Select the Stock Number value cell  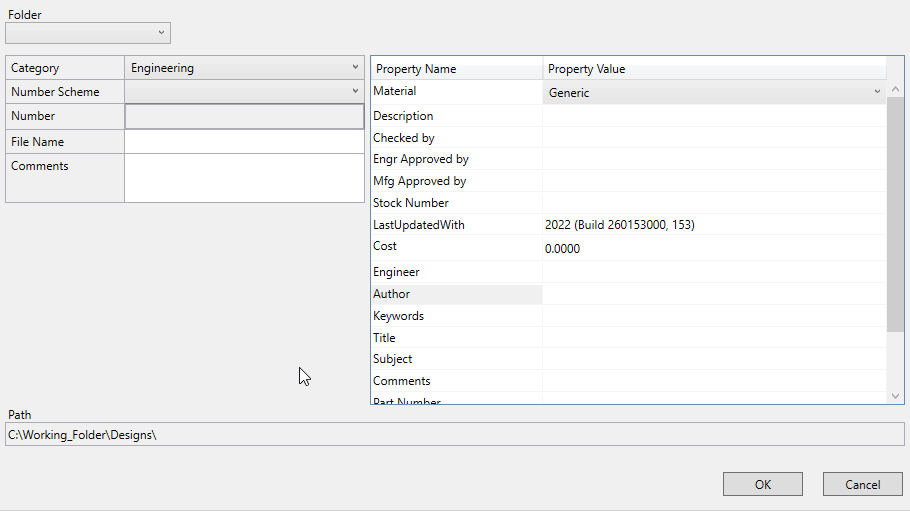tap(714, 203)
